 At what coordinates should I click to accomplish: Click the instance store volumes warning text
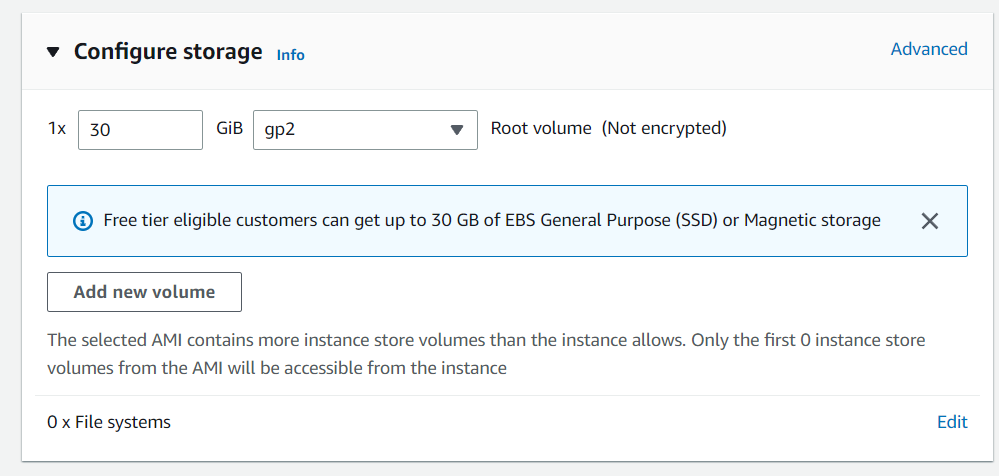pyautogui.click(x=486, y=354)
